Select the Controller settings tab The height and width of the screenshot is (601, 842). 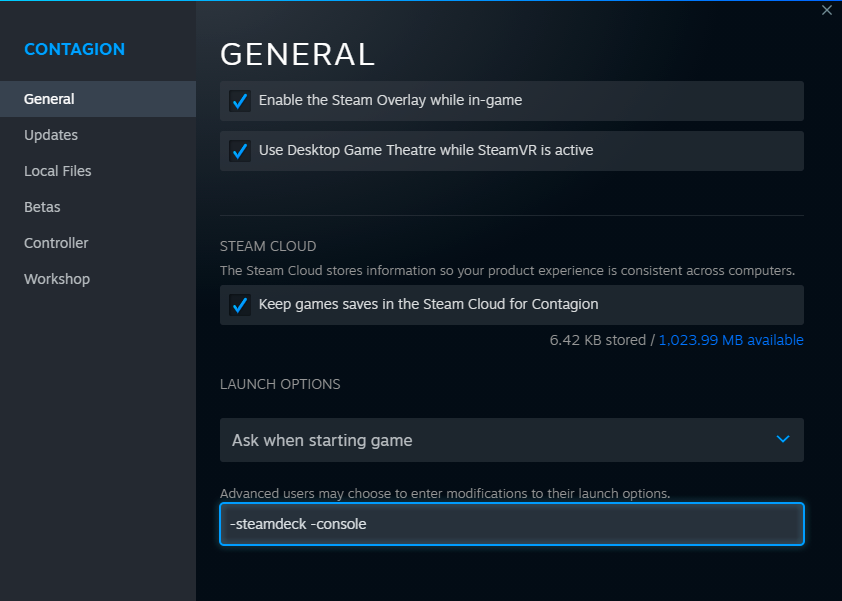click(56, 243)
